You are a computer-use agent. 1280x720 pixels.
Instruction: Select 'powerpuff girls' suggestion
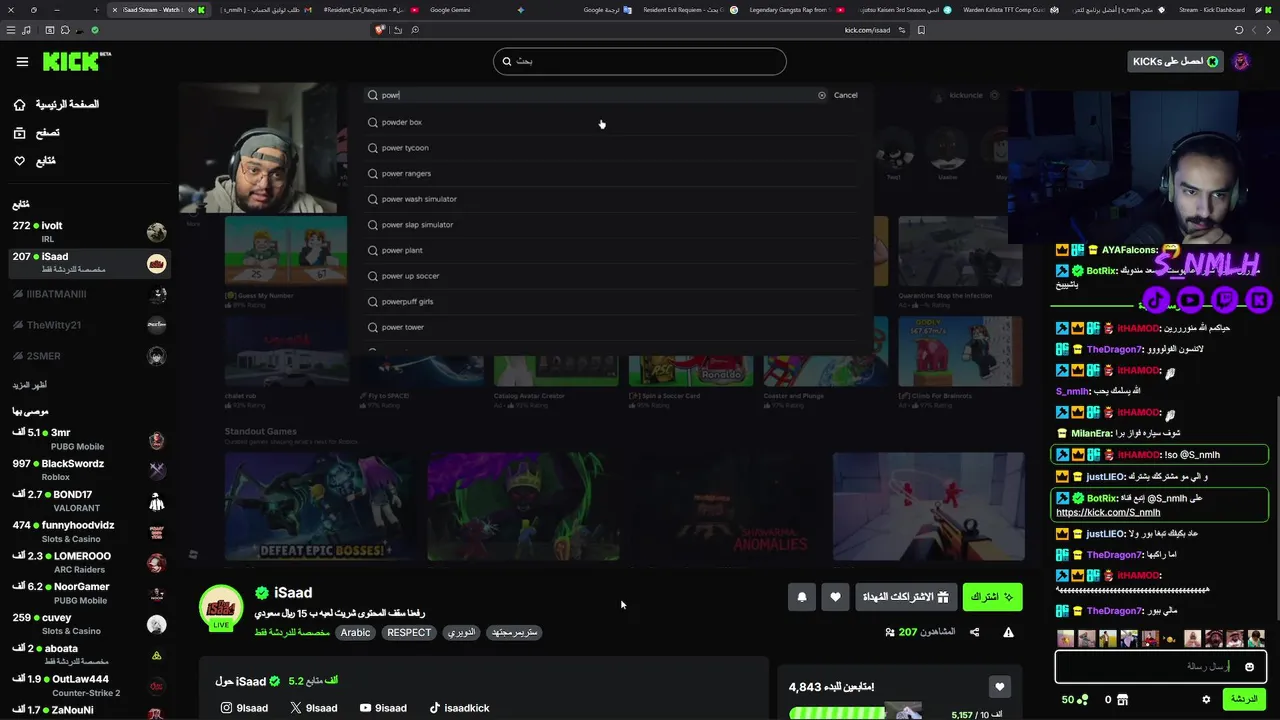[610, 301]
